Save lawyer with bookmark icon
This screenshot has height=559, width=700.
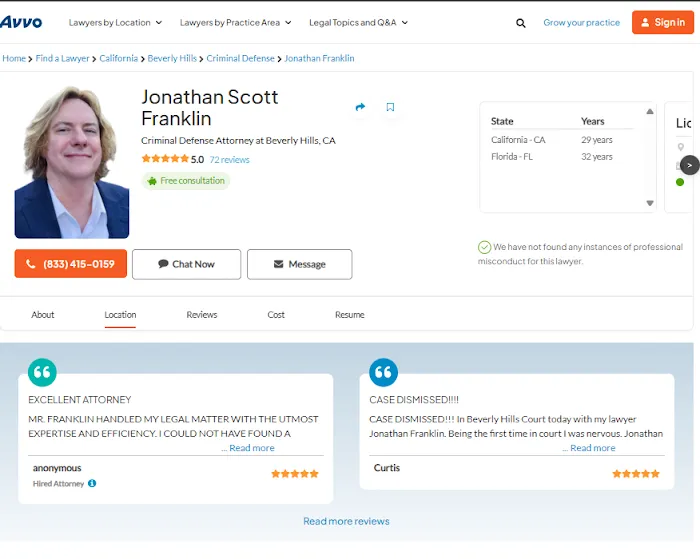[x=390, y=107]
